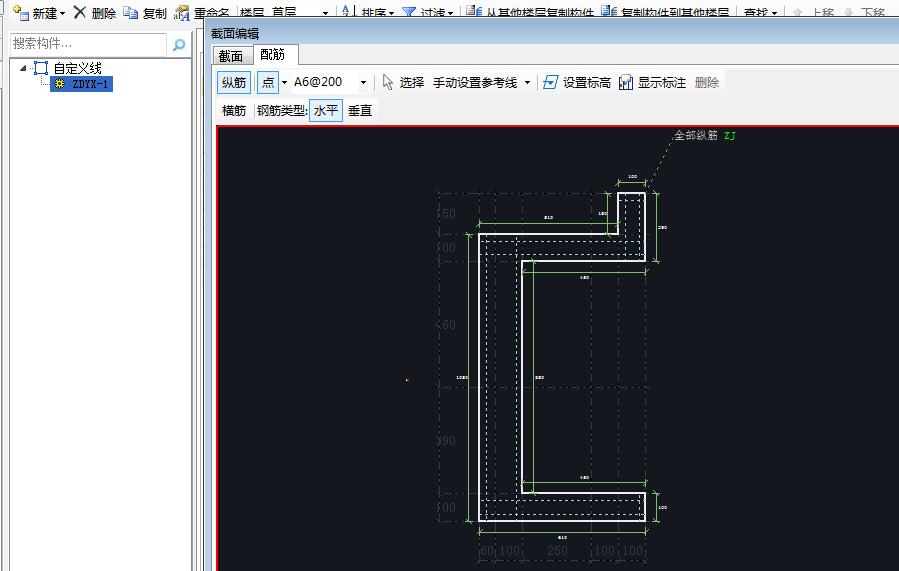Click the 下移 move-down arrow icon
The height and width of the screenshot is (571, 899).
point(849,13)
